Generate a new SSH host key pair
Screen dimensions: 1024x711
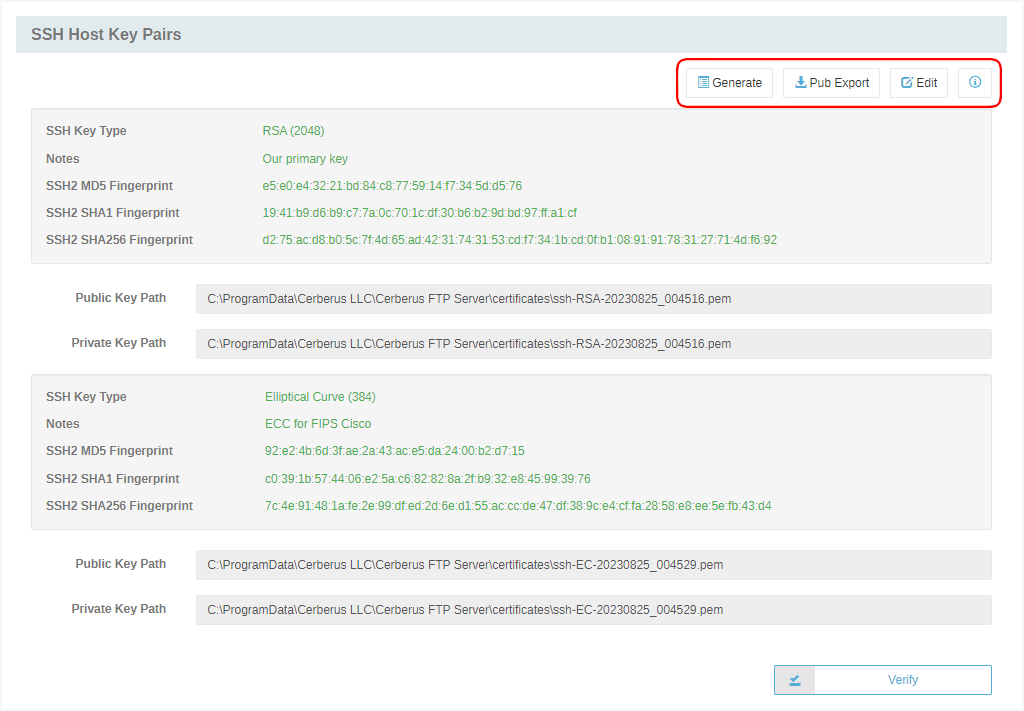pos(729,82)
